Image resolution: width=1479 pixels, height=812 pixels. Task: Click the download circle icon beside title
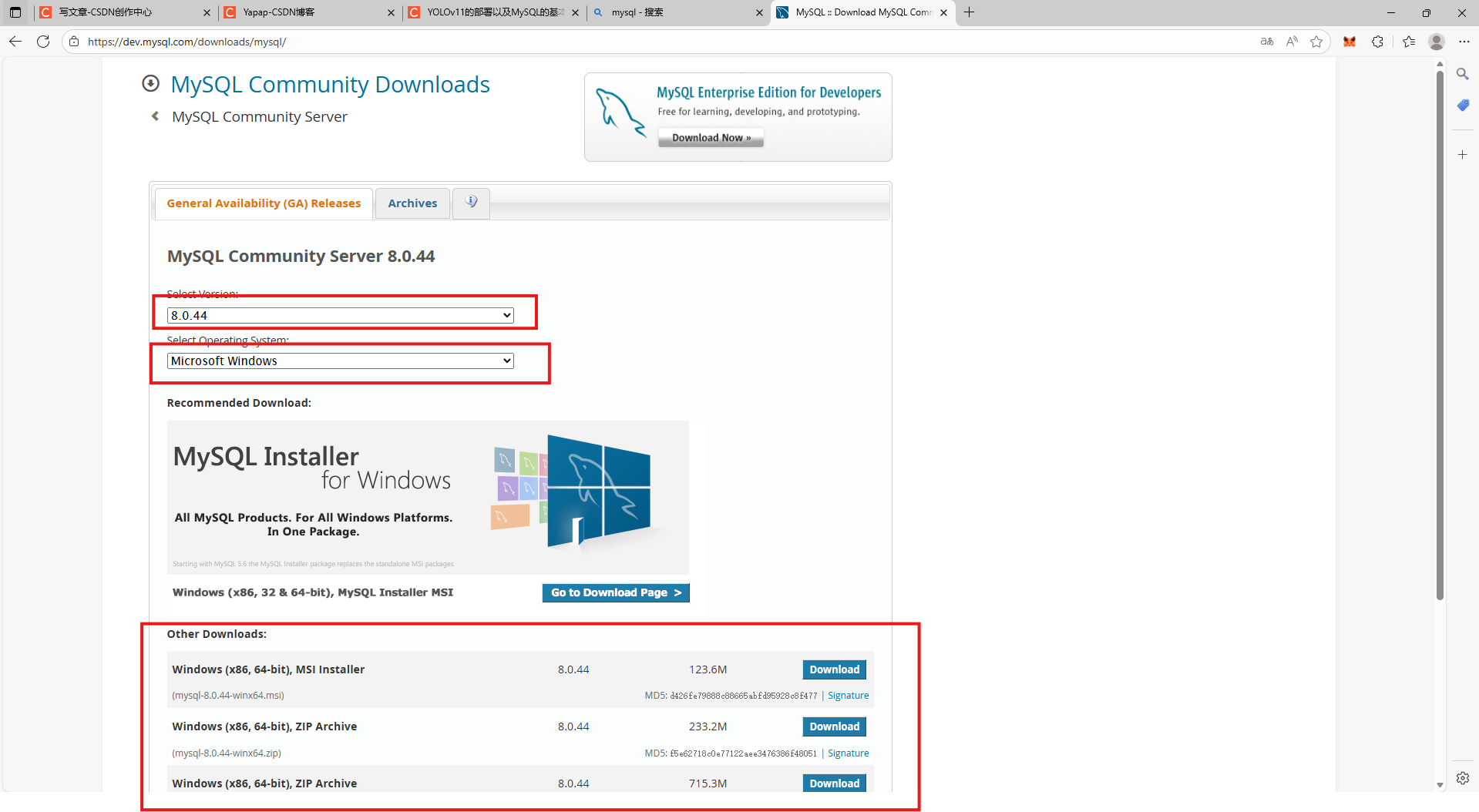coord(151,83)
